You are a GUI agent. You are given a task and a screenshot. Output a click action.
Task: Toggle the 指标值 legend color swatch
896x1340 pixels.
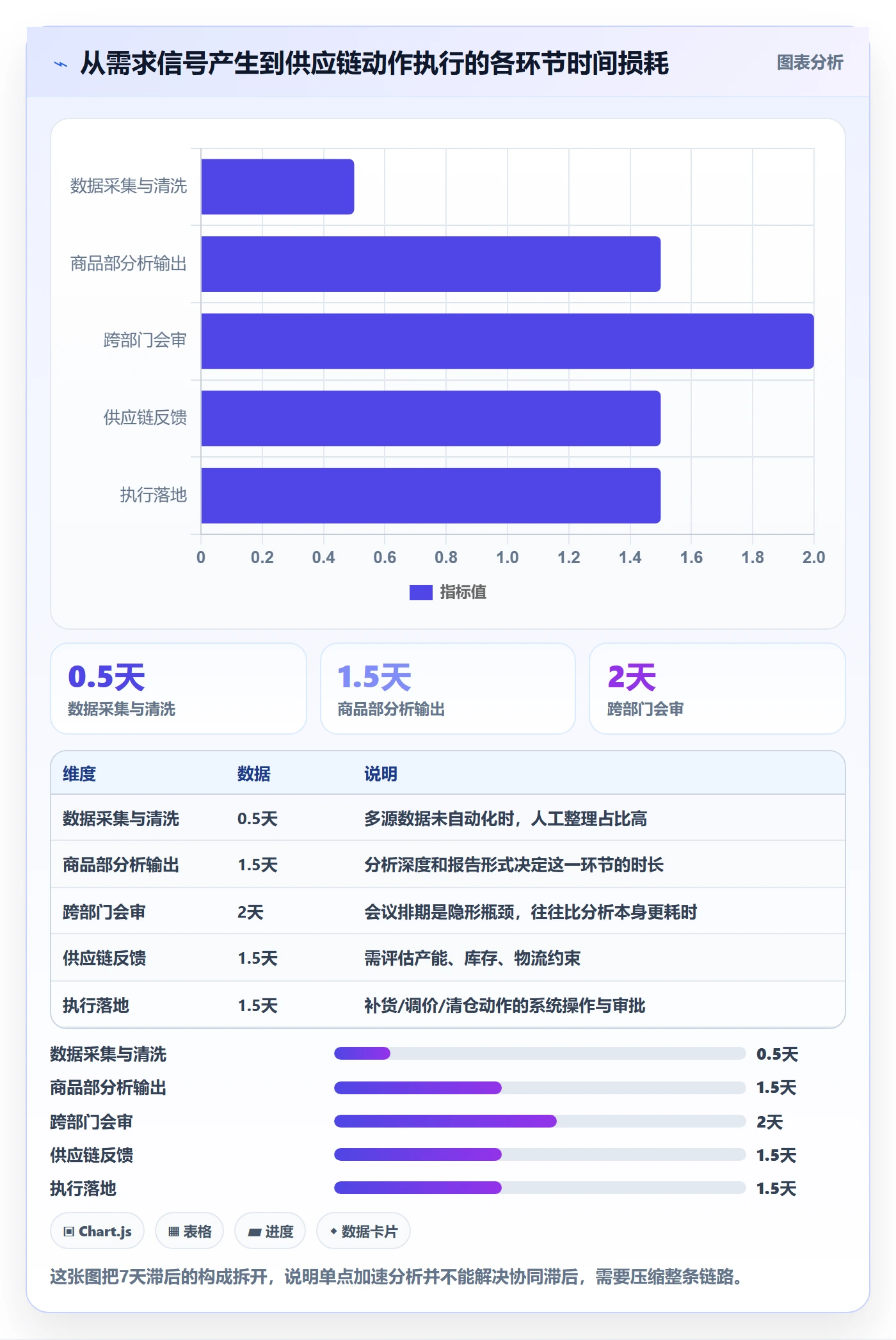click(420, 593)
